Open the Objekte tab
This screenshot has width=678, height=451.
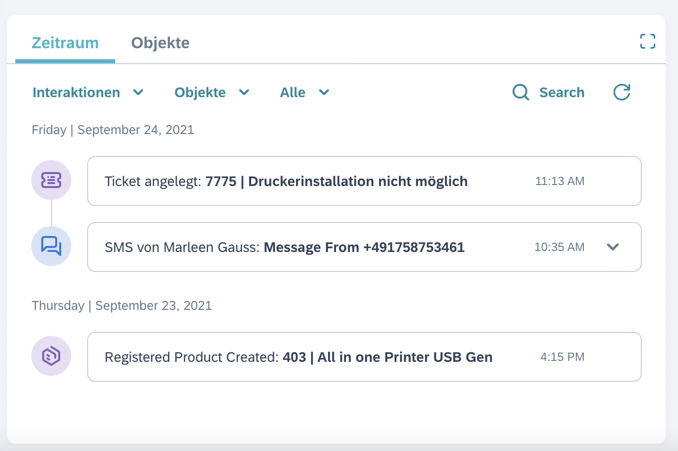click(160, 43)
